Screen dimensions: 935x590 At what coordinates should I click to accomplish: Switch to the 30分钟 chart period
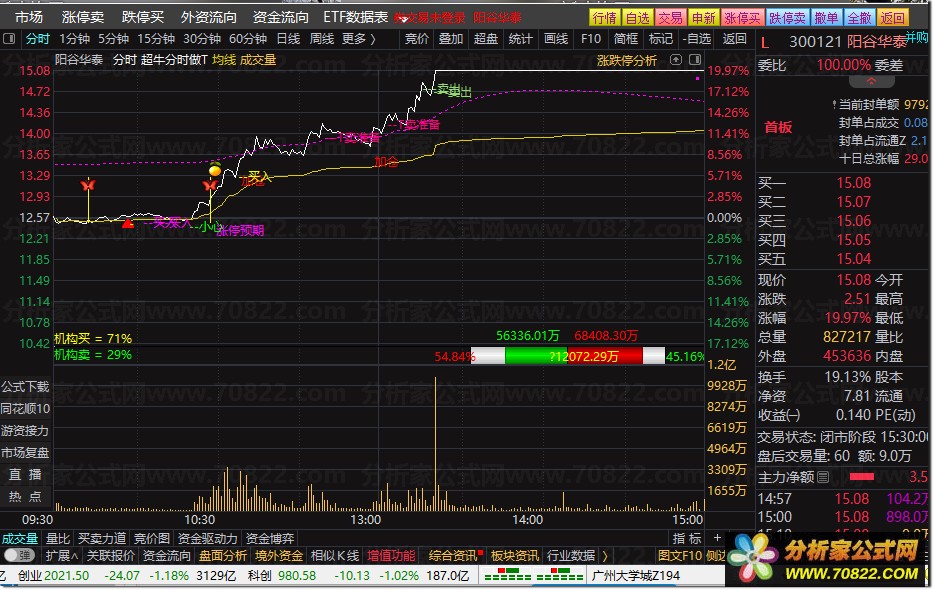[202, 39]
